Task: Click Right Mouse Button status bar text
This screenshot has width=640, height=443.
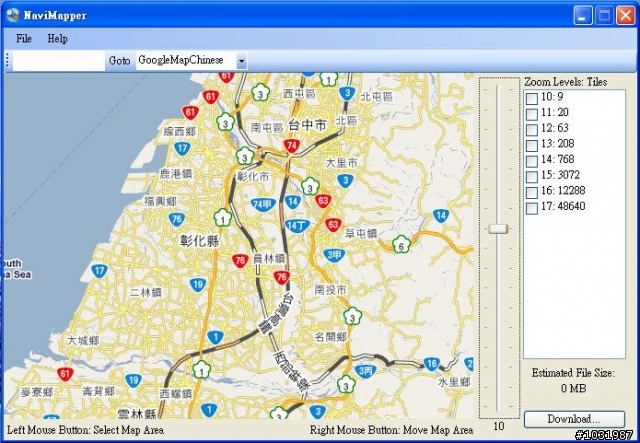Action: click(x=391, y=430)
